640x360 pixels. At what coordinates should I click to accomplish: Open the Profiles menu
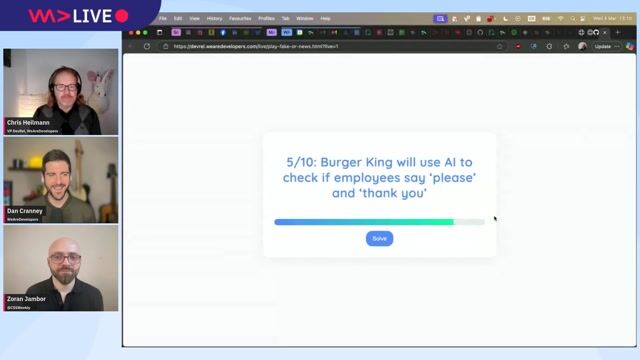coord(266,19)
